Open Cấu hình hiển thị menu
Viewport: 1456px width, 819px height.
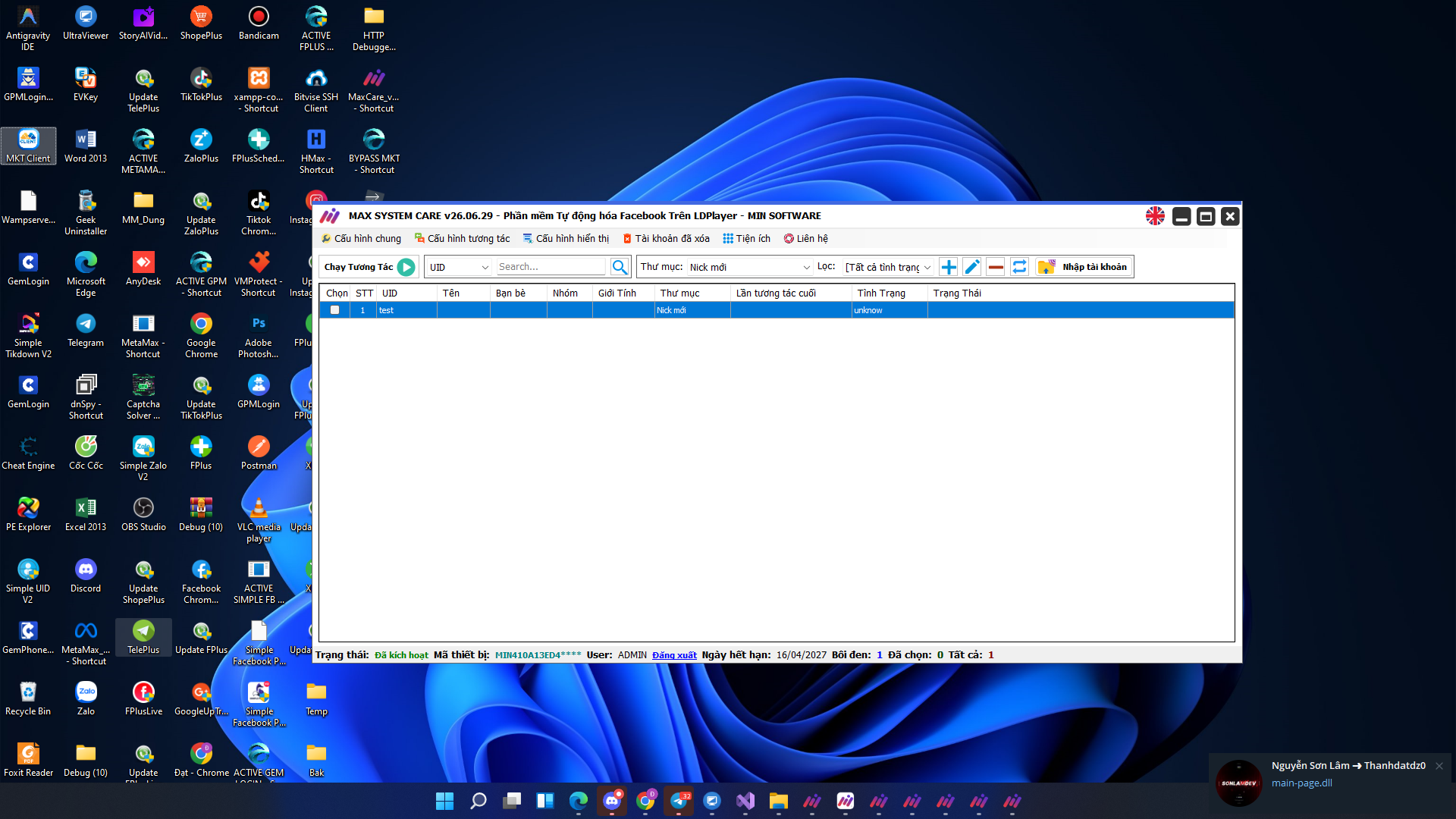click(566, 239)
